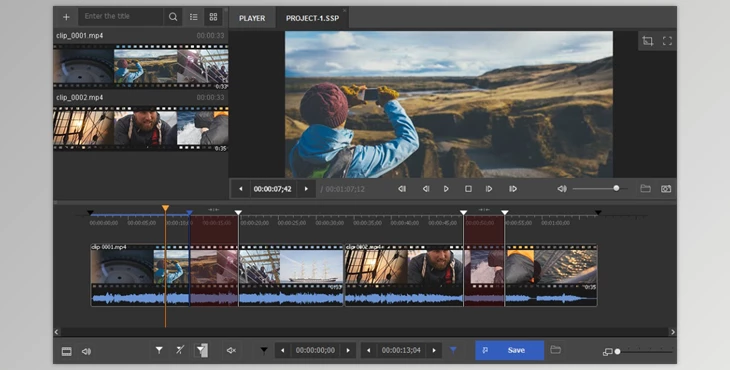The image size is (730, 370).
Task: Switch media library to list view
Action: (194, 17)
